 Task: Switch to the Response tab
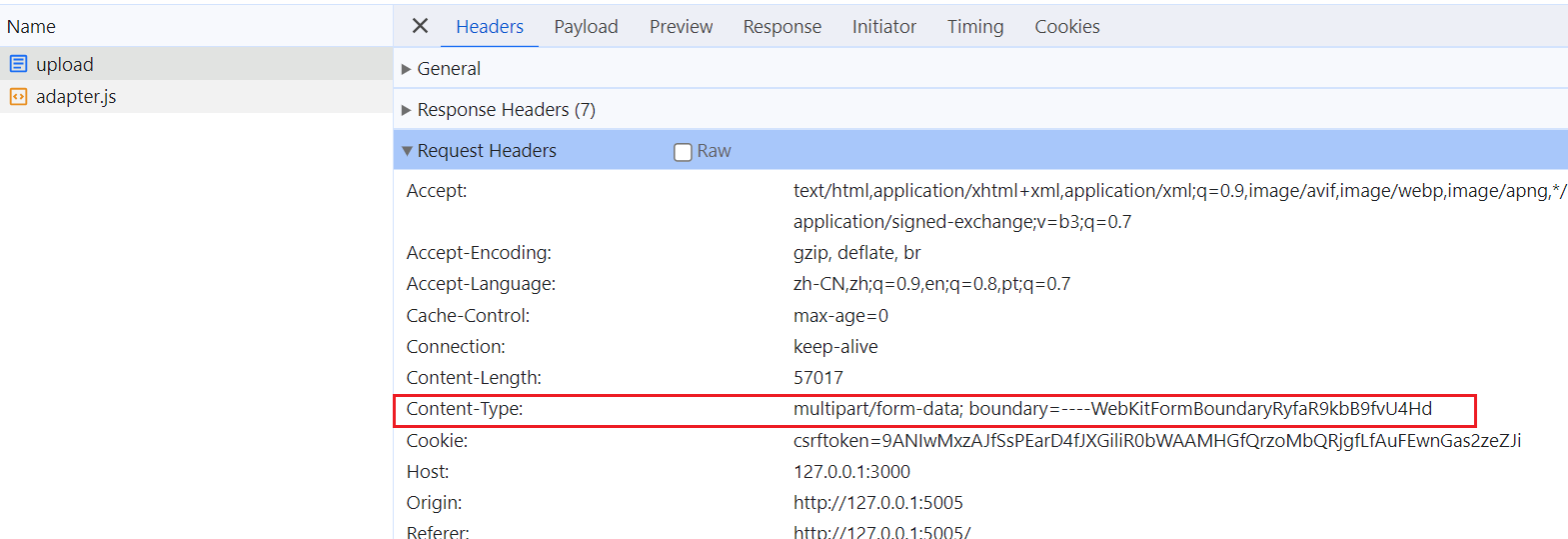click(782, 27)
